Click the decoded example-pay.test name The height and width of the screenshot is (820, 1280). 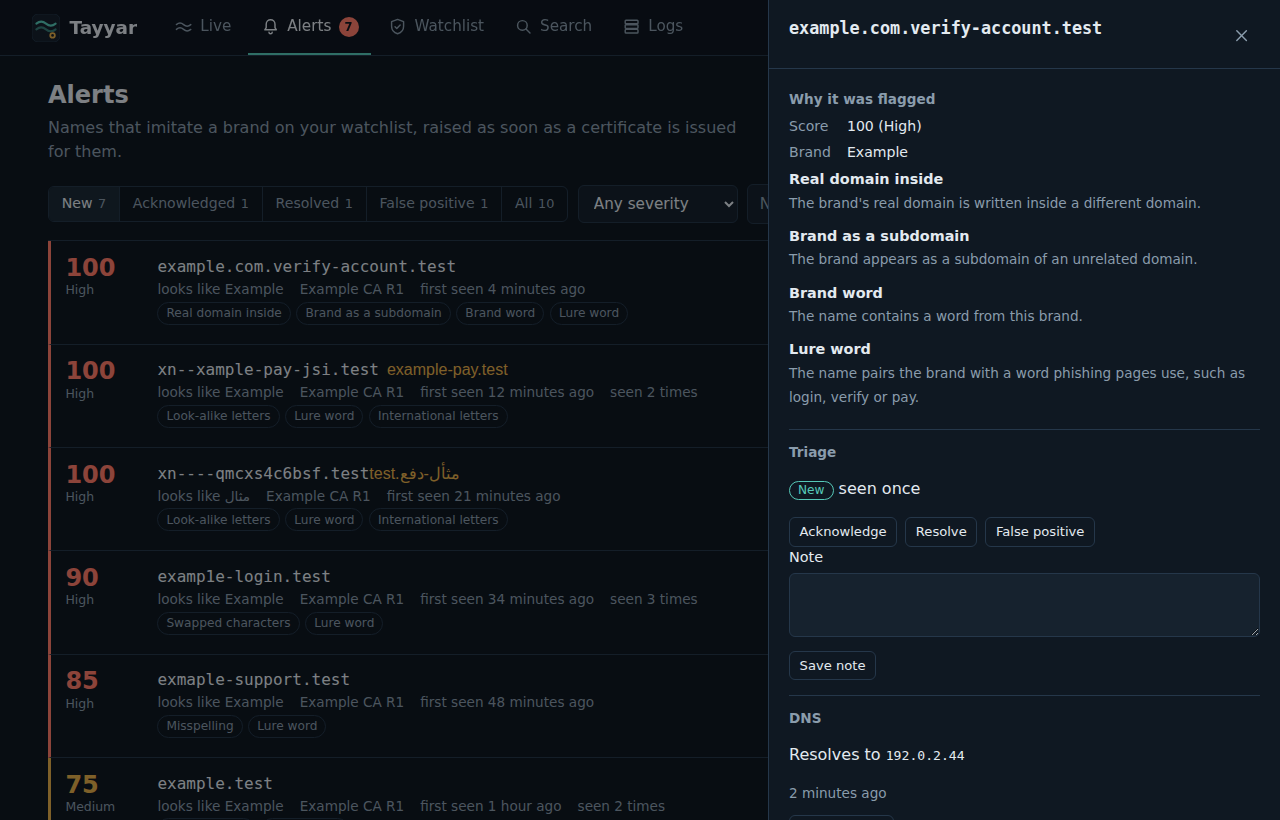[x=447, y=370]
